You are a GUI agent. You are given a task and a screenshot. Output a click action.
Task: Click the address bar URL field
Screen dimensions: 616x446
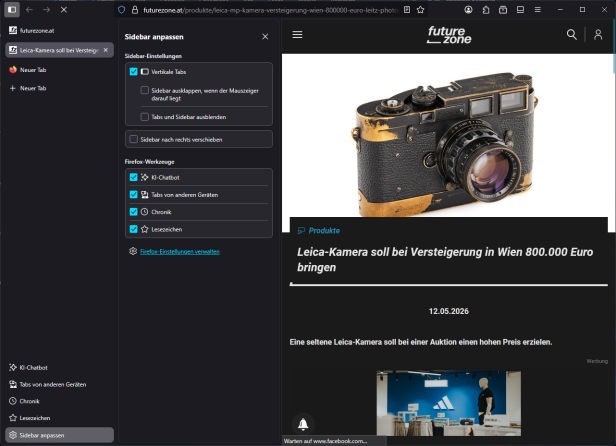click(270, 10)
